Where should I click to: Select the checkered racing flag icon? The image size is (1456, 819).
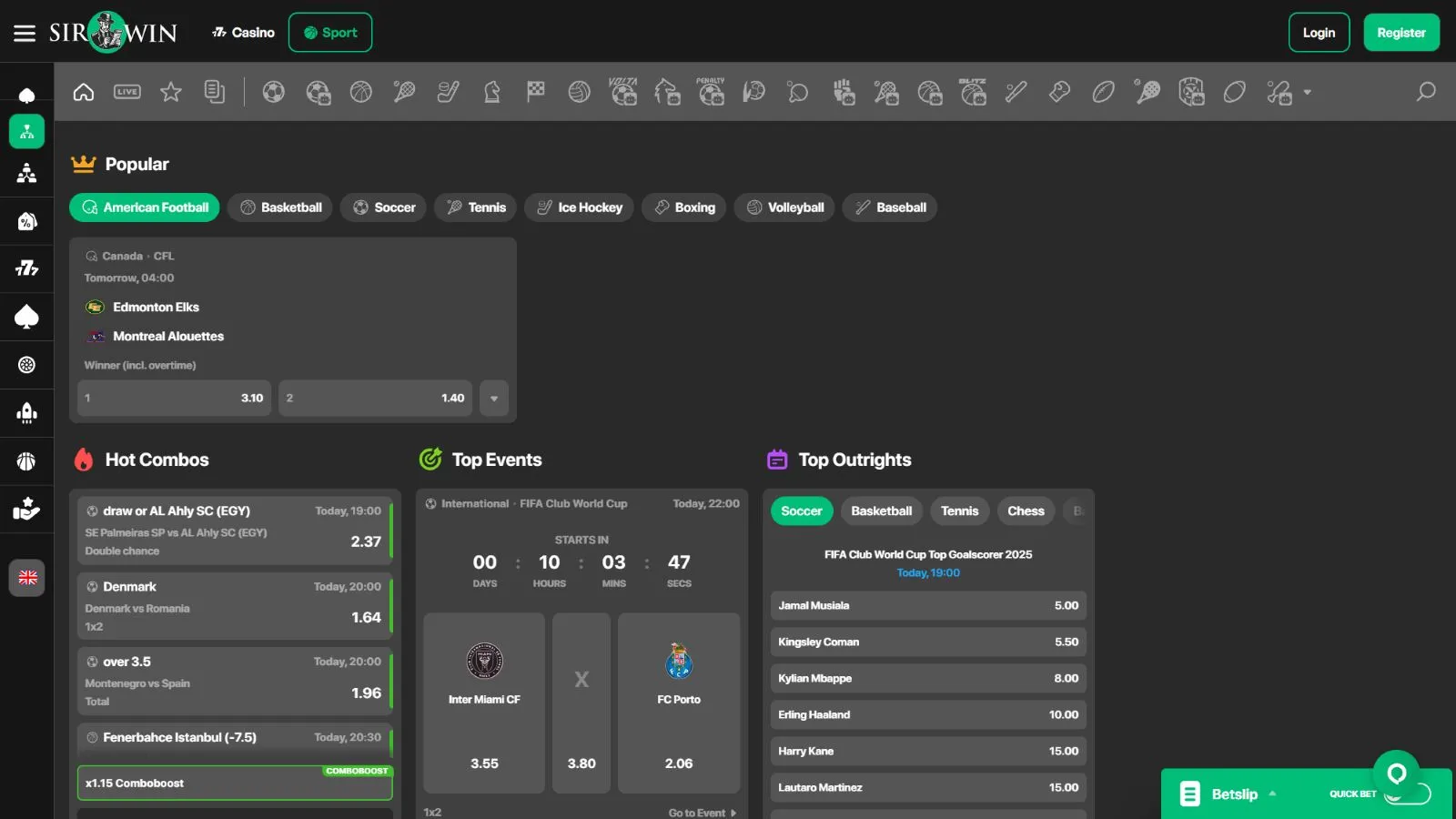coord(536,92)
